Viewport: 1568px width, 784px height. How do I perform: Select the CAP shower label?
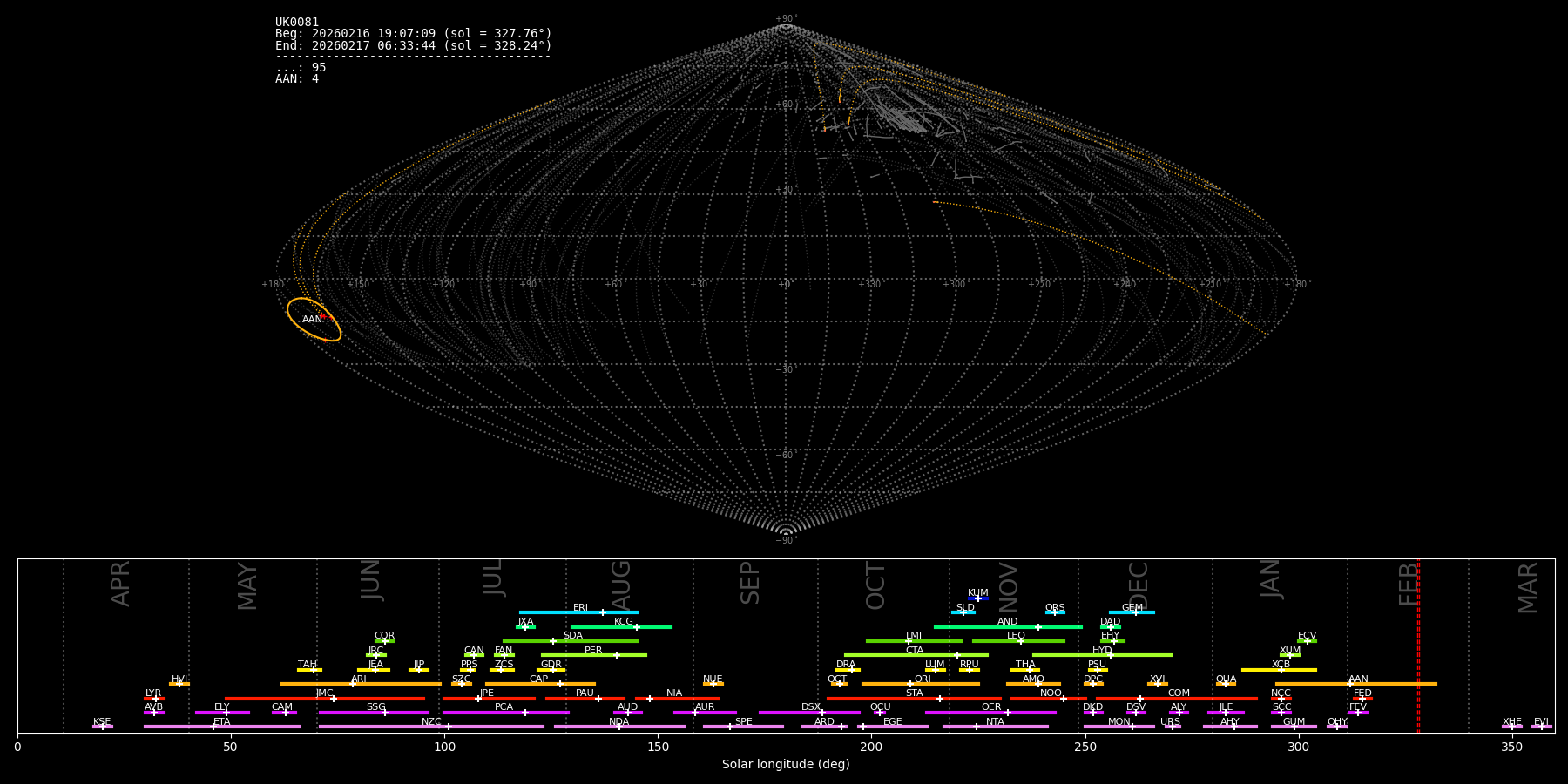[x=539, y=679]
